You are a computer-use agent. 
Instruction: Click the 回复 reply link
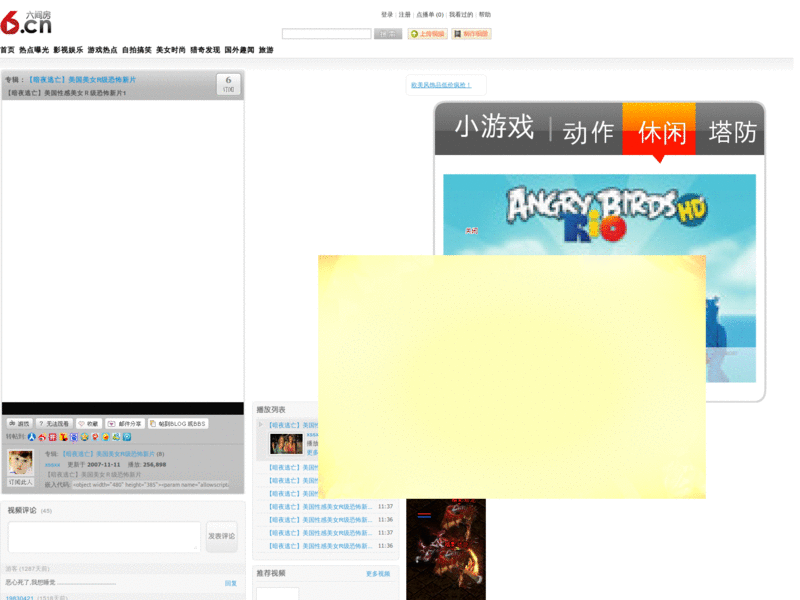pyautogui.click(x=231, y=583)
